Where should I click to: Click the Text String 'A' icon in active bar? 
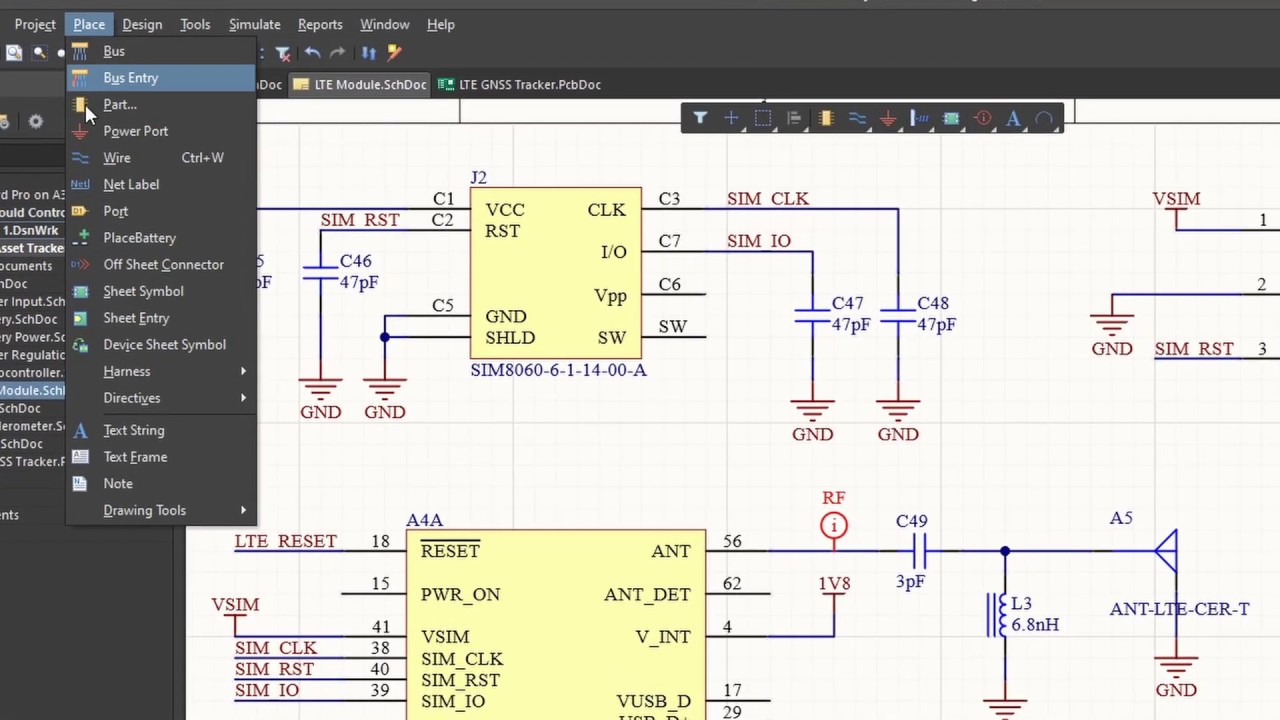pos(1013,119)
